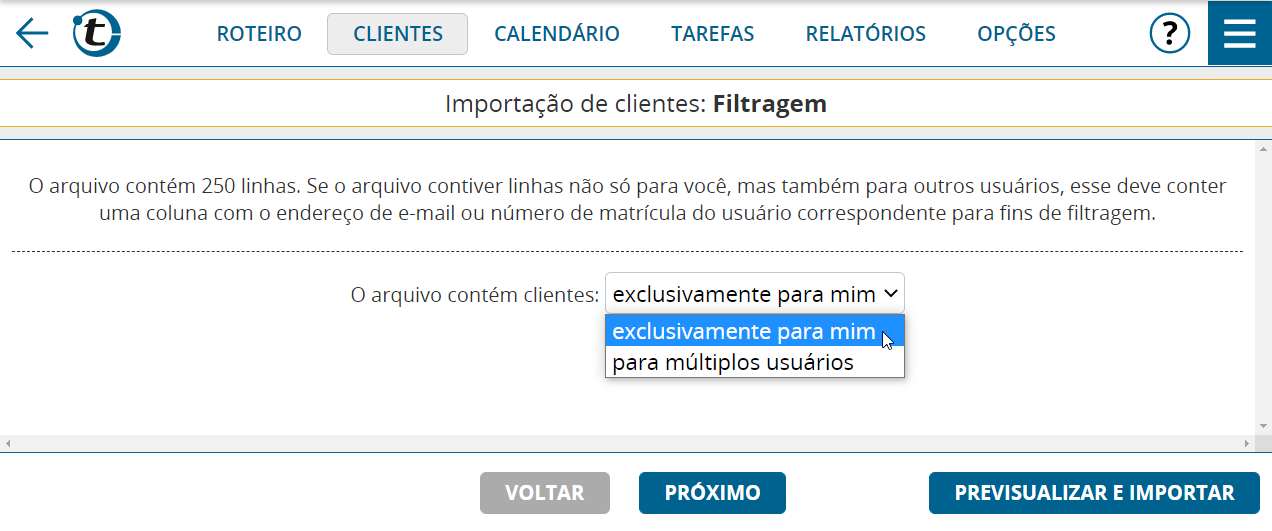Click the PRÓXIMO button
1272x531 pixels.
tap(712, 493)
